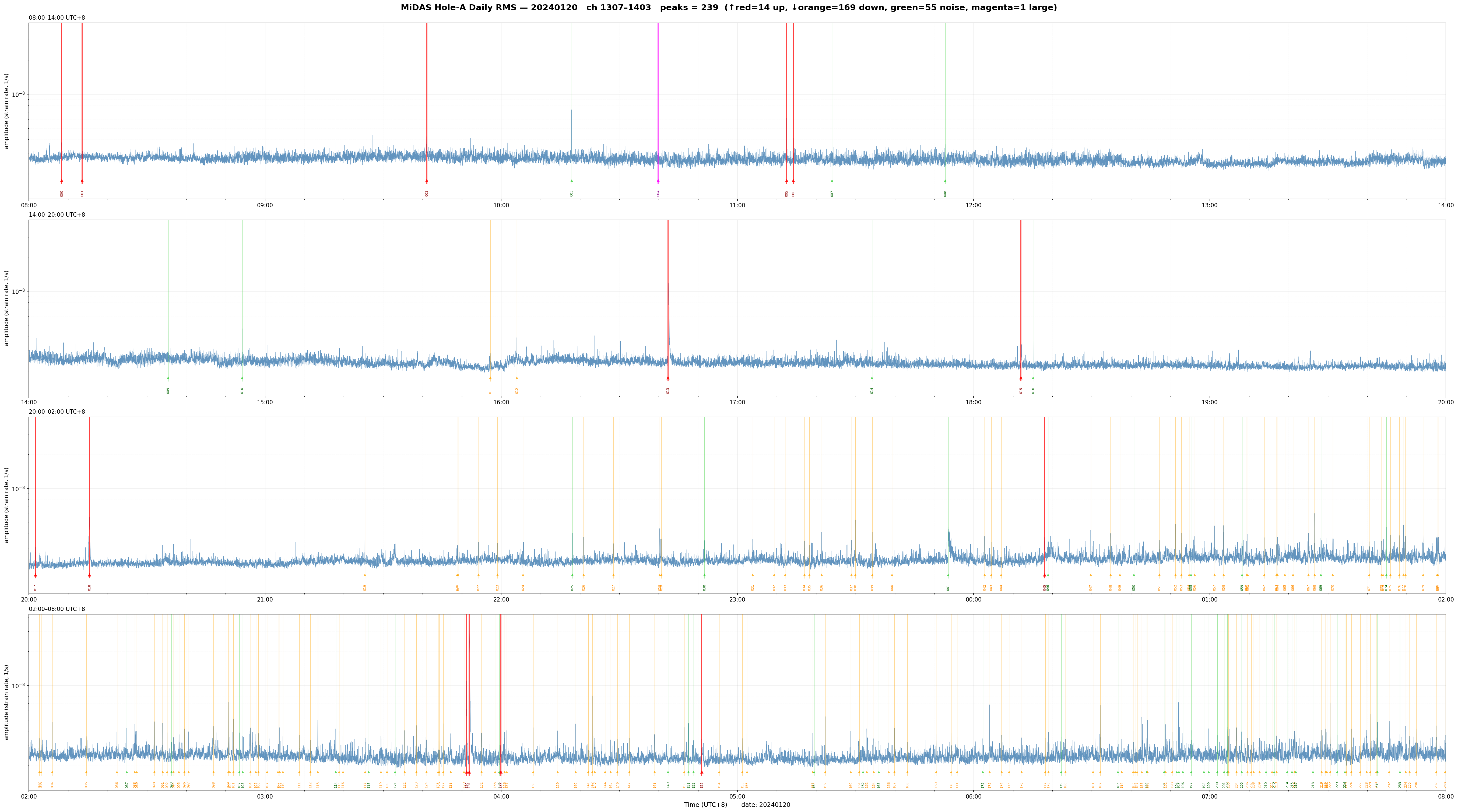The image size is (1458, 812).
Task: Select the orange down marker labeled 012
Action: (517, 378)
